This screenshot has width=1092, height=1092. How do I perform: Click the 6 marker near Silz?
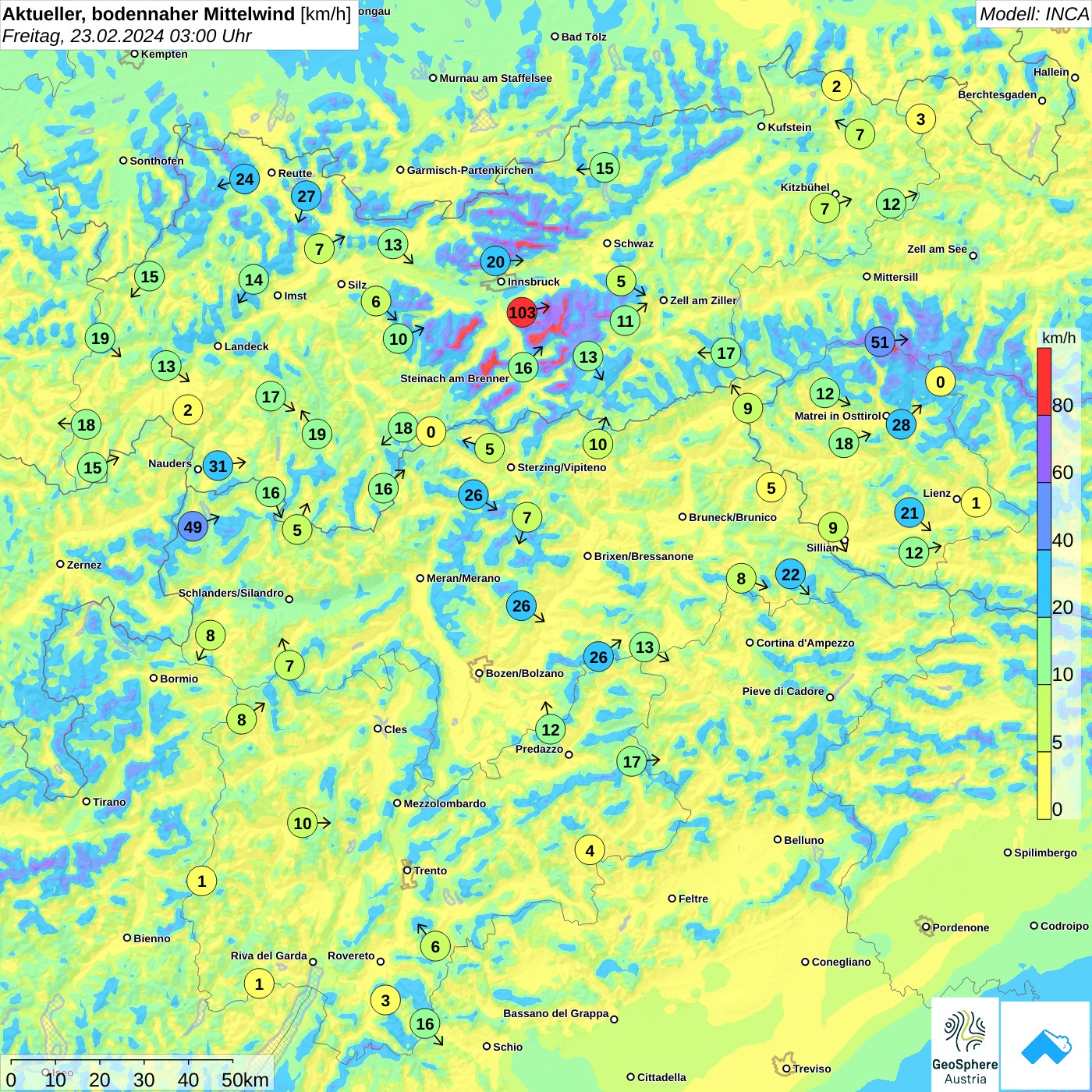(376, 301)
